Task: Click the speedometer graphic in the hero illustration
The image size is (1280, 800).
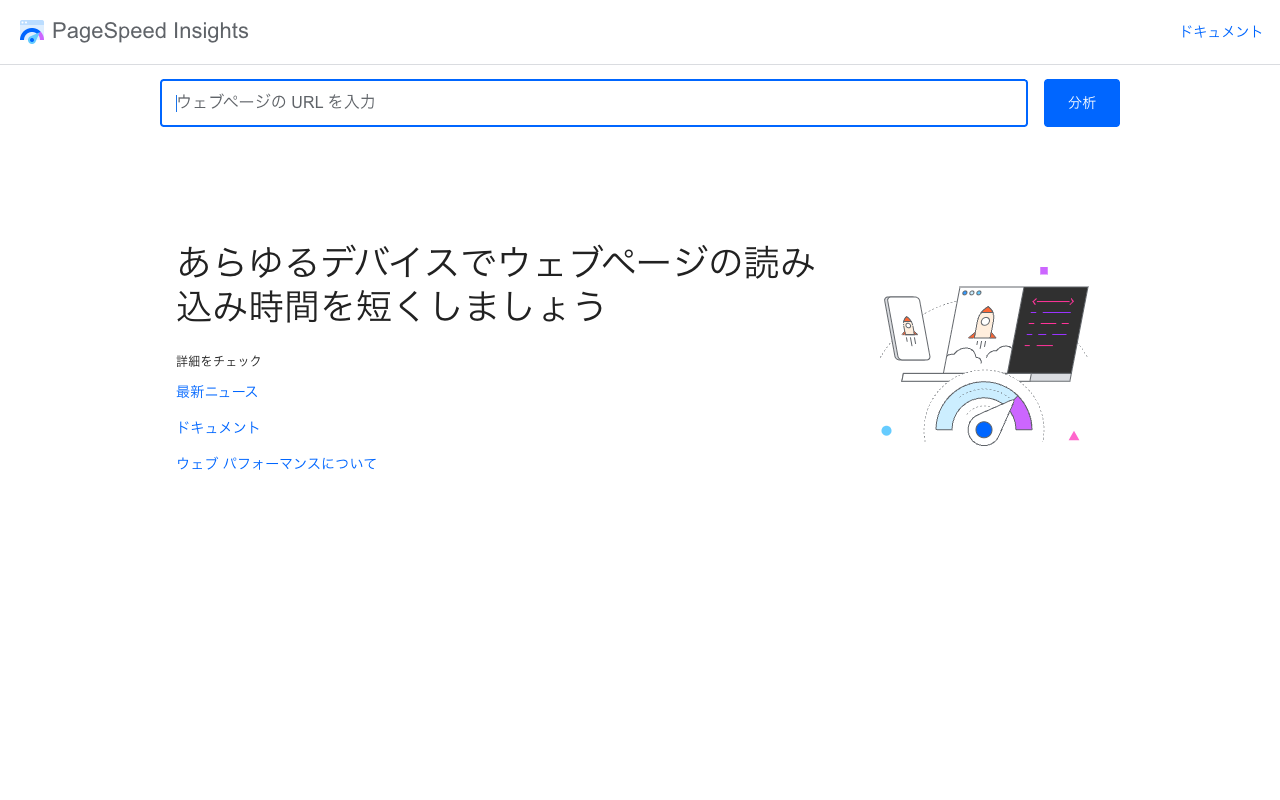Action: pyautogui.click(x=984, y=415)
